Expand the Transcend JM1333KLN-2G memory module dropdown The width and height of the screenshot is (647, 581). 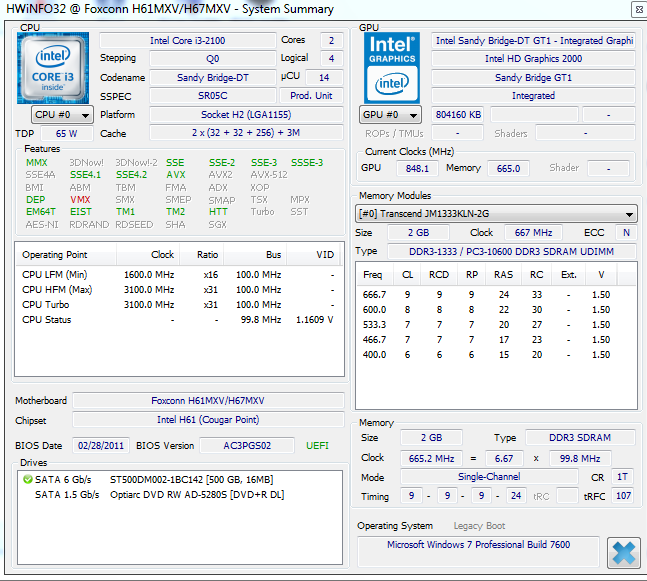click(496, 214)
